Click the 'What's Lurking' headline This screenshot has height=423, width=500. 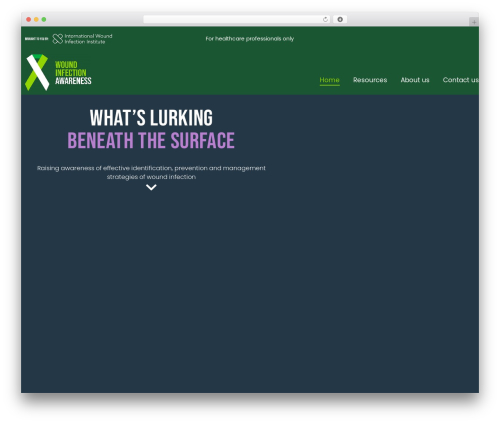151,118
